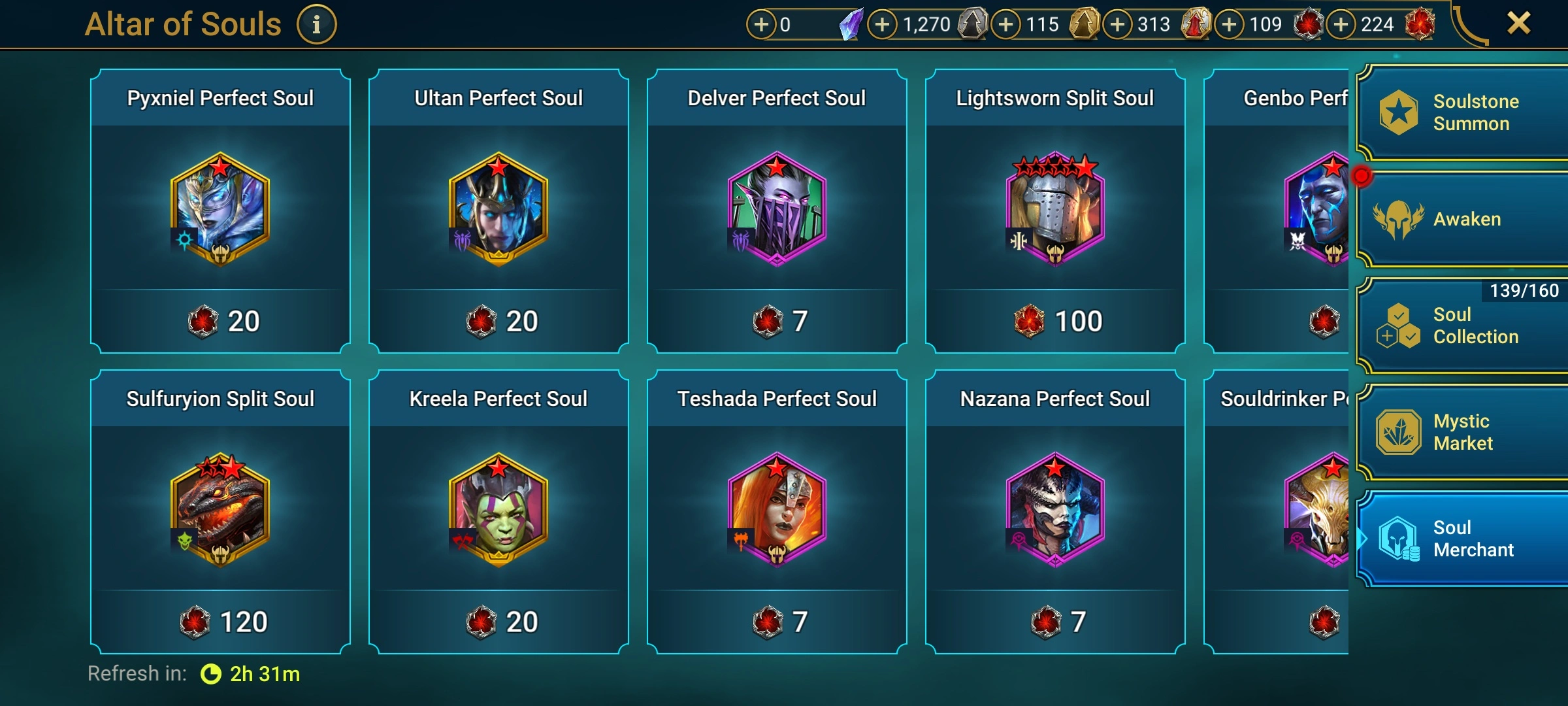This screenshot has height=706, width=1568.
Task: Close the Altar of Souls screen
Action: (1518, 24)
